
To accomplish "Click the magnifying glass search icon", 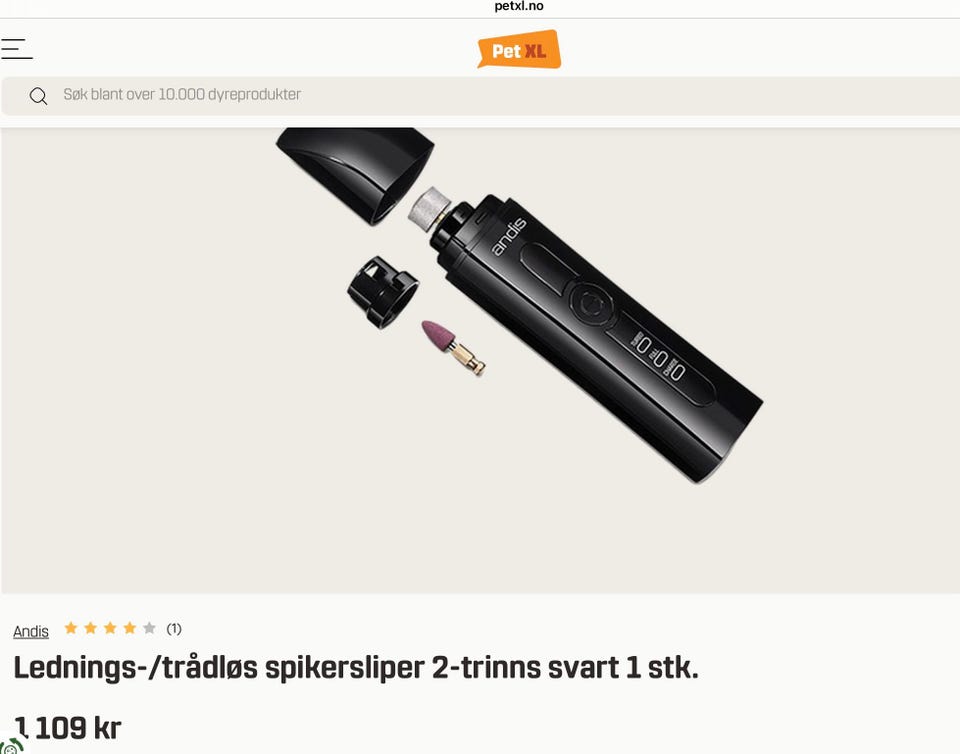I will [x=39, y=96].
